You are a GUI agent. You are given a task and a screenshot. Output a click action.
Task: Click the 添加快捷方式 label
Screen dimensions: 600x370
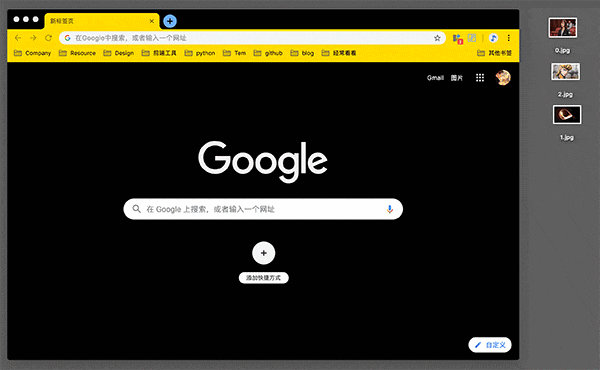pyautogui.click(x=263, y=278)
